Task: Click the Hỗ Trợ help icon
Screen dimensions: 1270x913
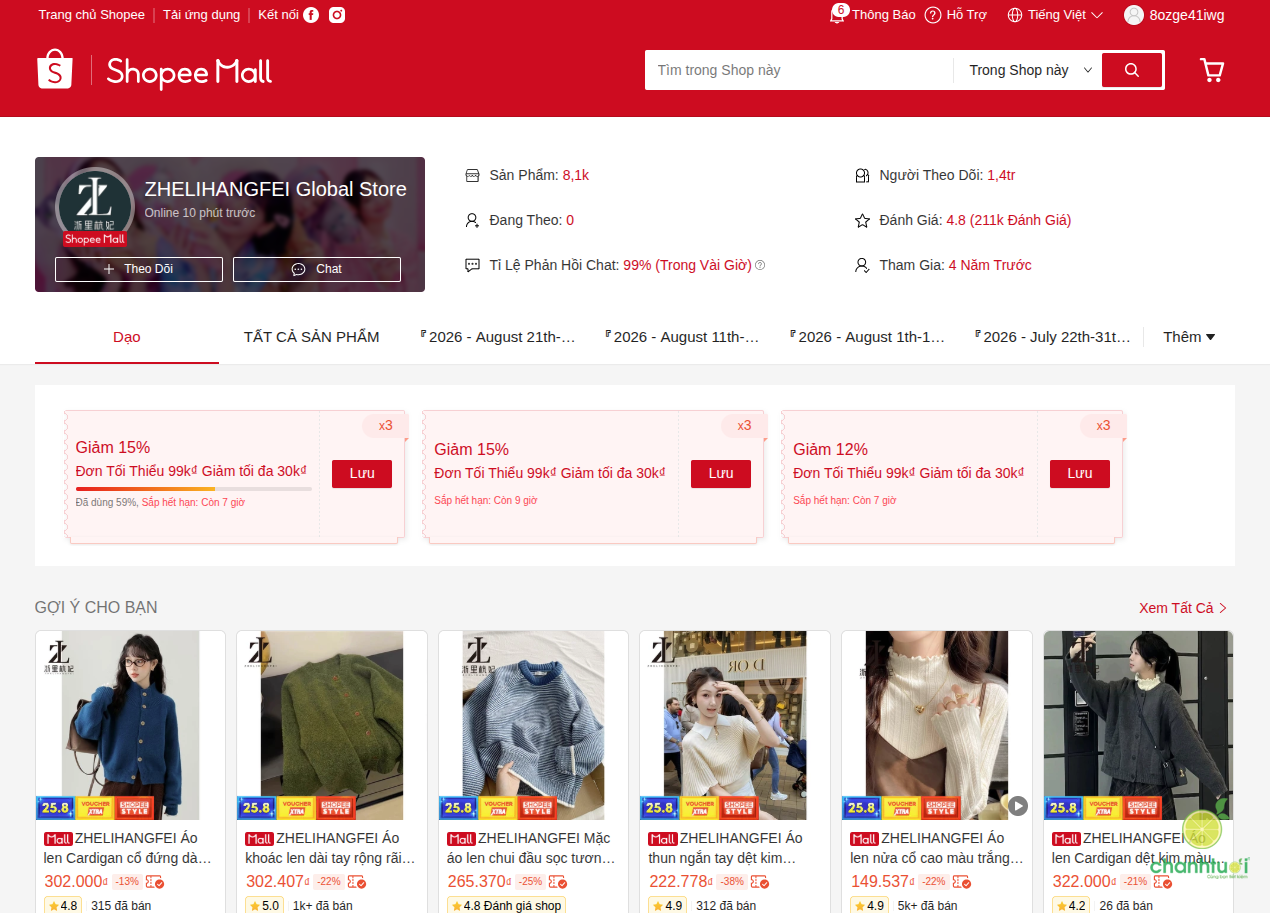Action: click(933, 15)
